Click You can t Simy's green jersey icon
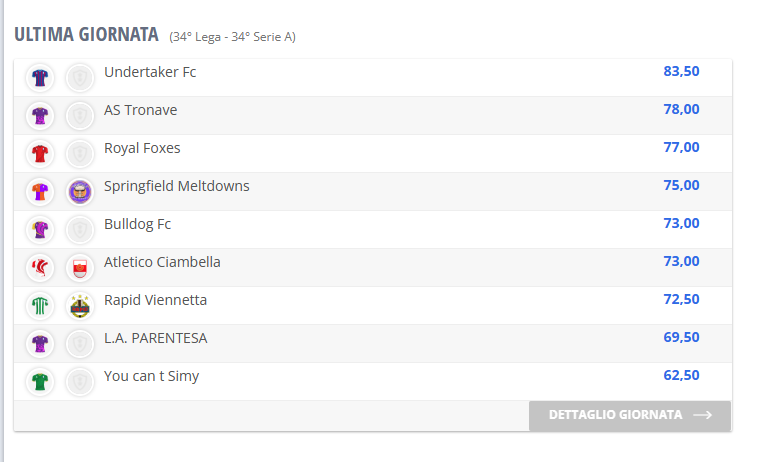Screen dimensions: 775x462 (x=40, y=382)
